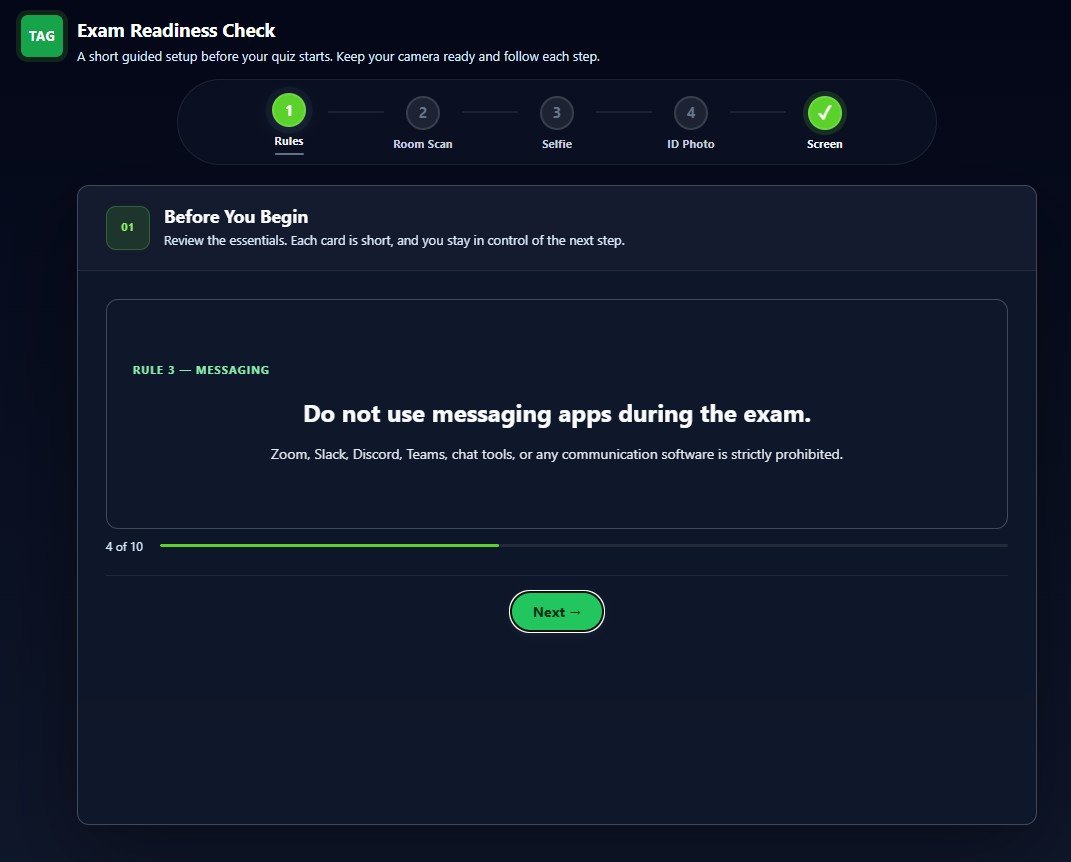Viewport: 1071px width, 862px height.
Task: Open the Screen step label
Action: coord(824,144)
